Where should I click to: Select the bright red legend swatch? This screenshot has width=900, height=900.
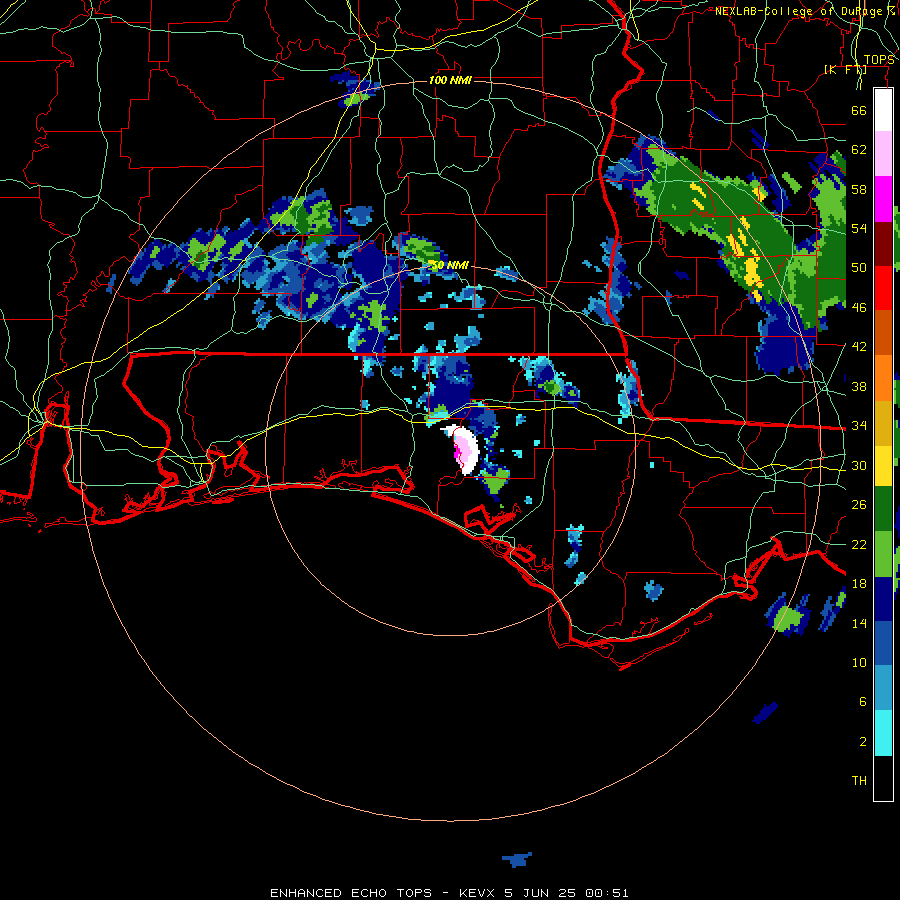coord(883,288)
